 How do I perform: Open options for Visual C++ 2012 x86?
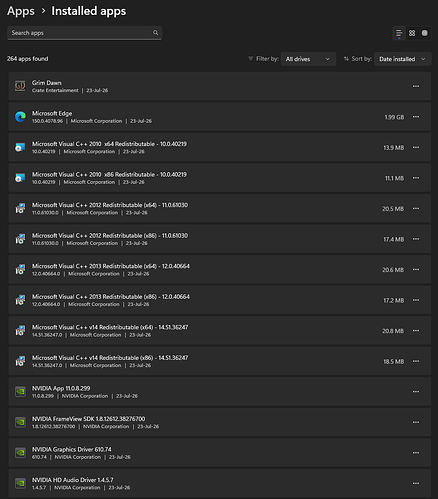point(416,239)
